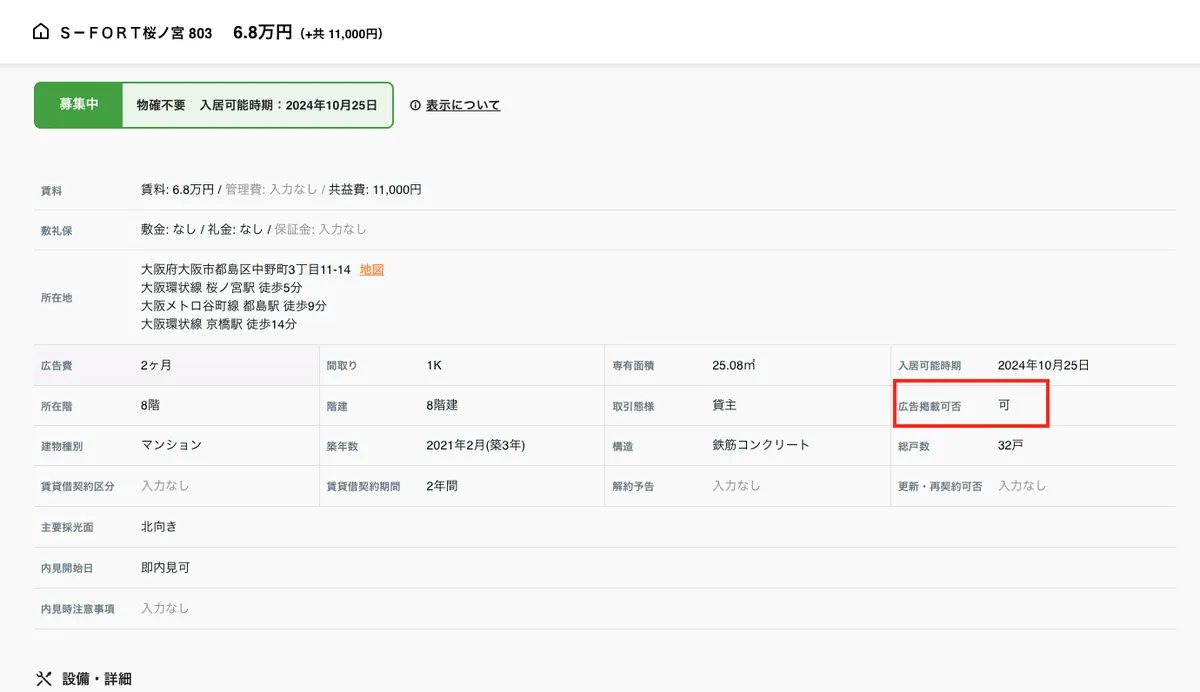Click the 所在階 label
The width and height of the screenshot is (1200, 692).
click(57, 407)
